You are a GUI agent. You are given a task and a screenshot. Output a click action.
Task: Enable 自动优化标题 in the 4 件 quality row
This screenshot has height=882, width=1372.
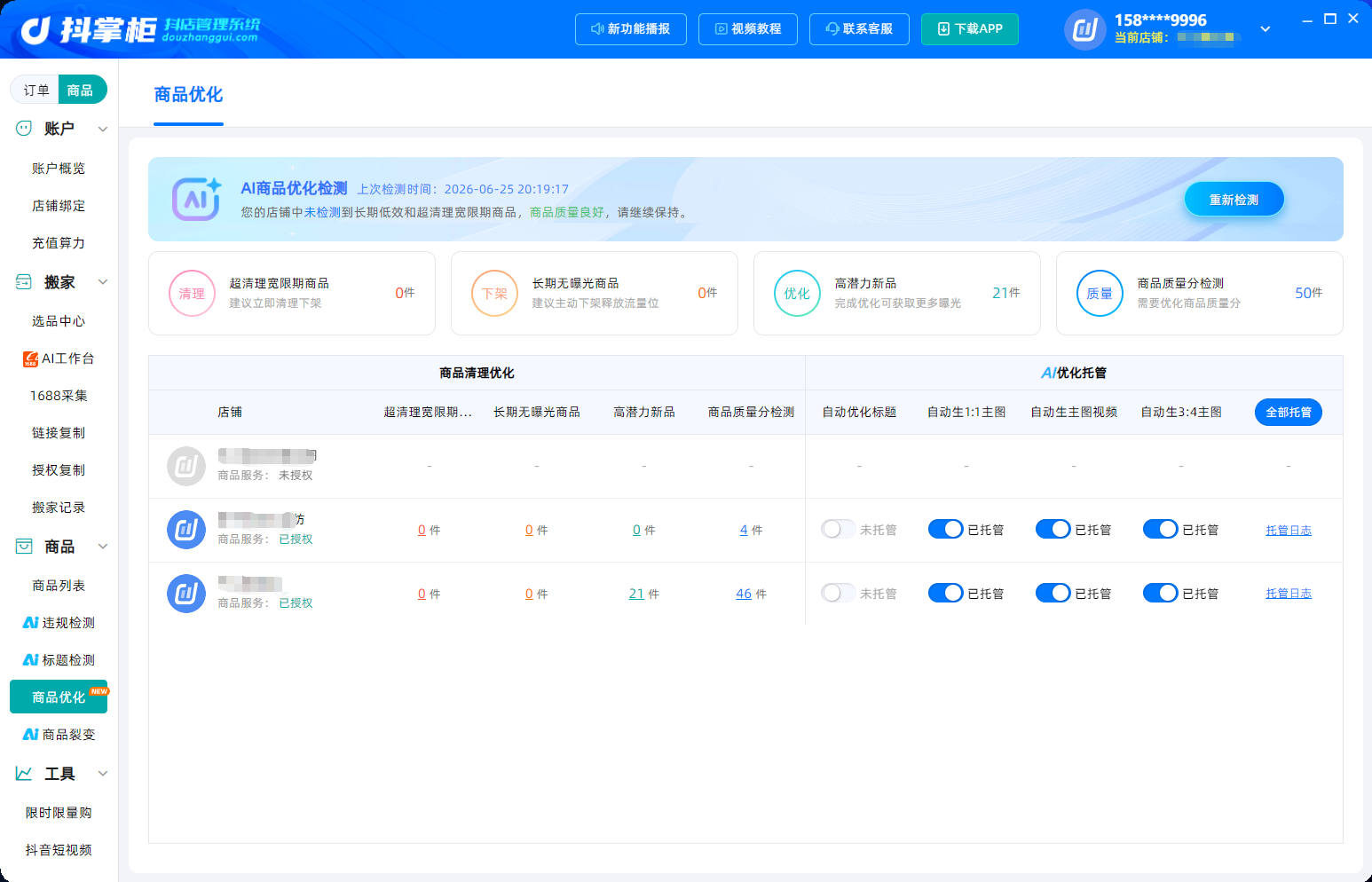[x=838, y=530]
